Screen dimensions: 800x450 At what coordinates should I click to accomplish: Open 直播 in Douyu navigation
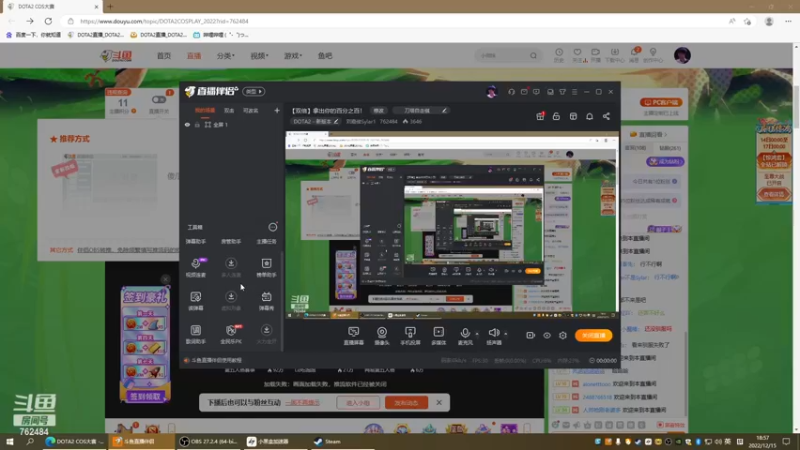(194, 56)
